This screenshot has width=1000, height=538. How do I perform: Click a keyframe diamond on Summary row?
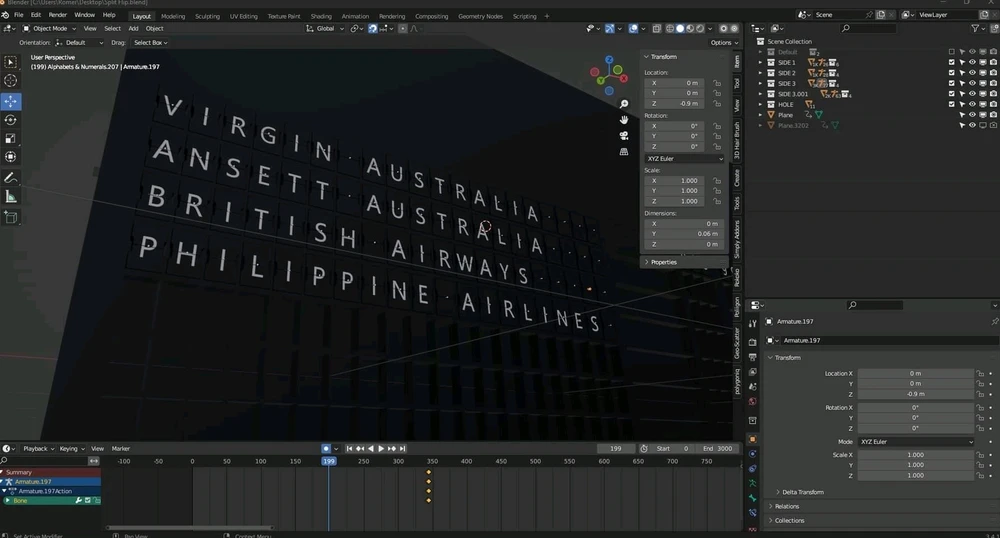429,472
